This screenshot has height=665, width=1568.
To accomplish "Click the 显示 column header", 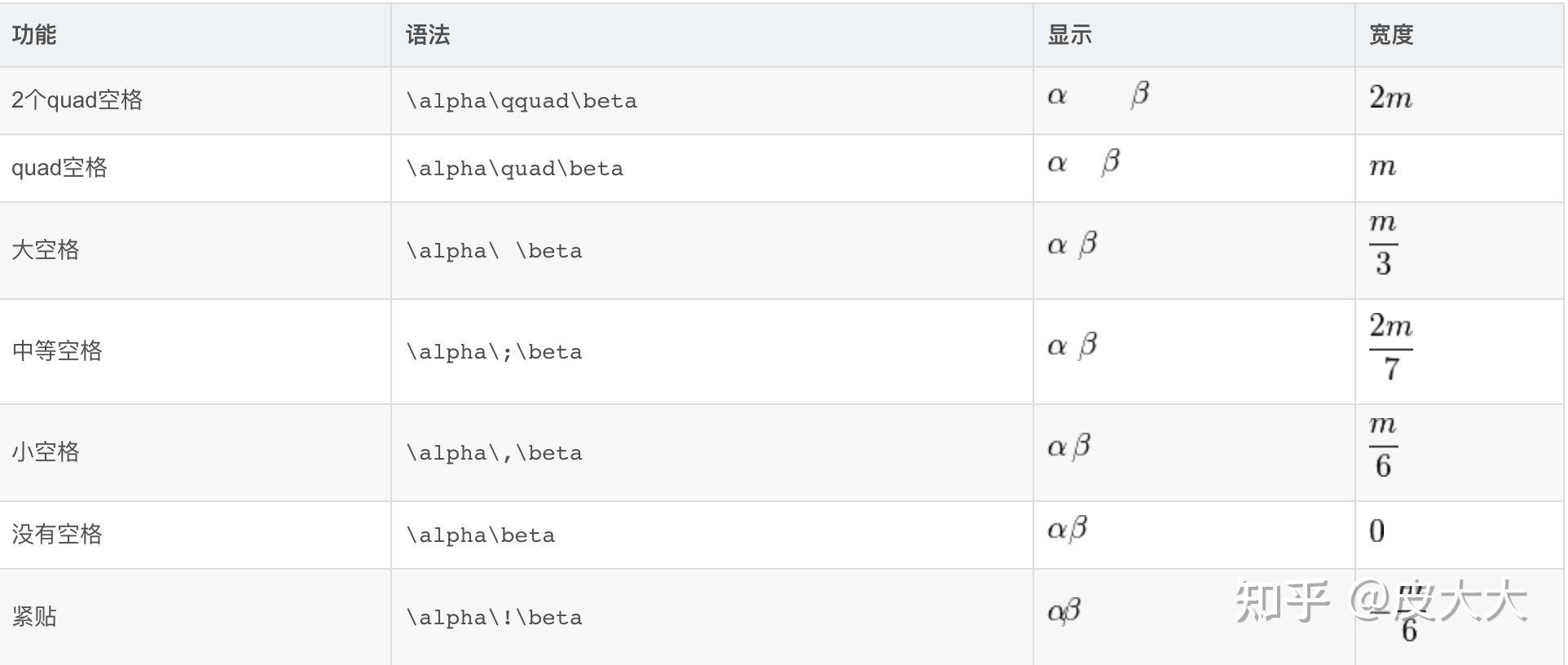I will pyautogui.click(x=1069, y=35).
